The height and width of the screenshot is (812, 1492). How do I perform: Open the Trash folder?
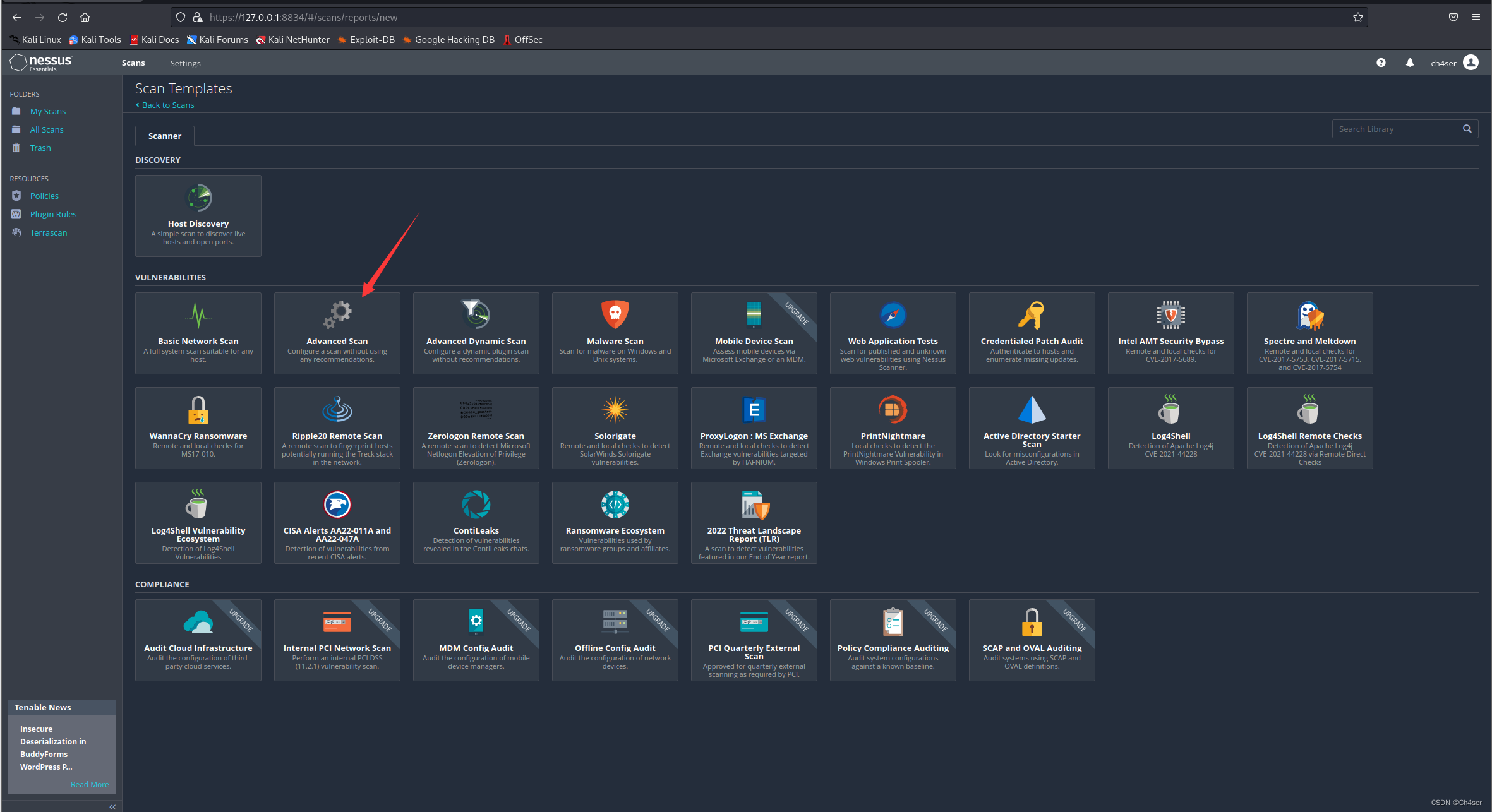[40, 148]
